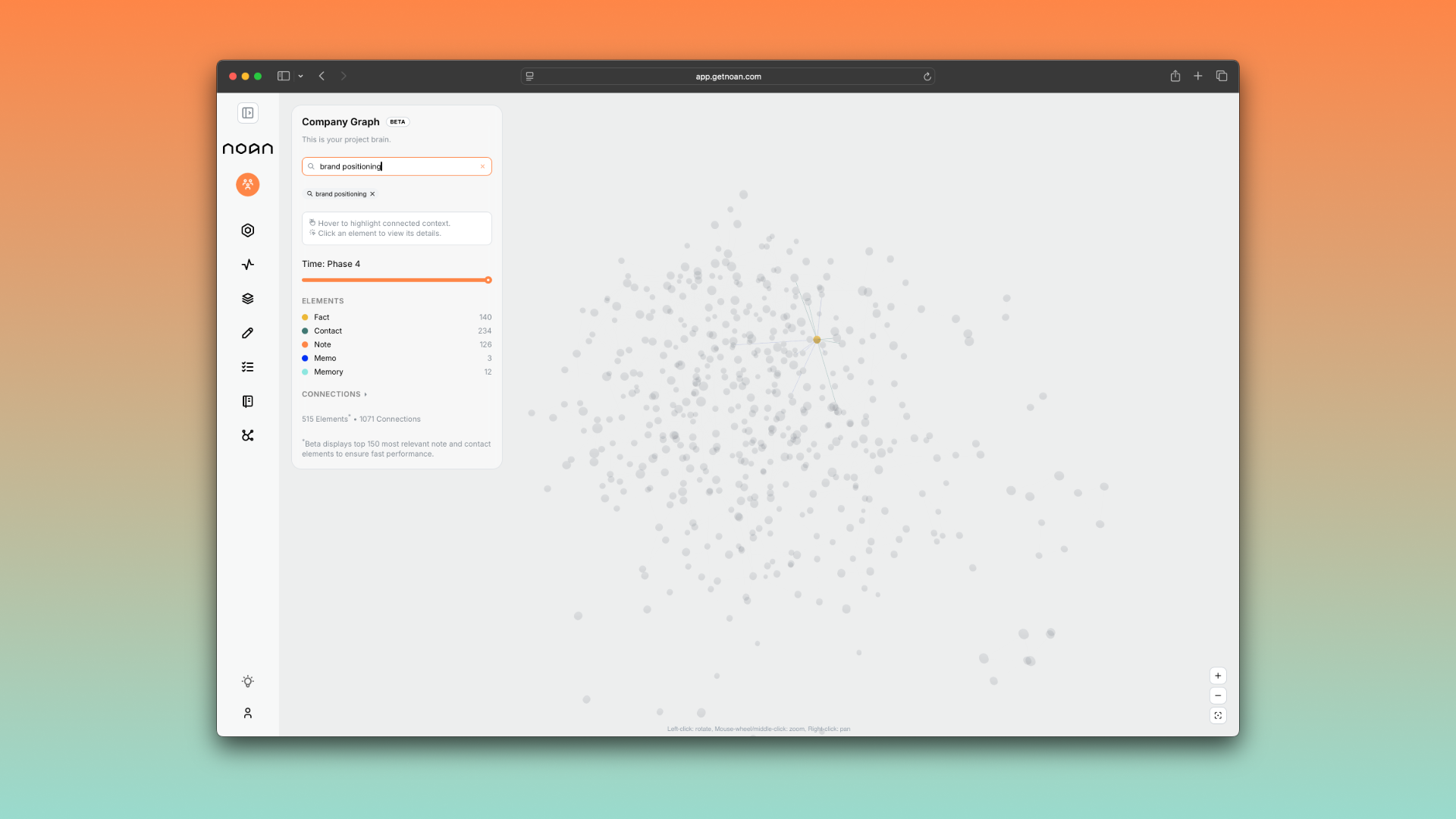Expand the Connections section
1456x819 pixels.
[x=334, y=394]
